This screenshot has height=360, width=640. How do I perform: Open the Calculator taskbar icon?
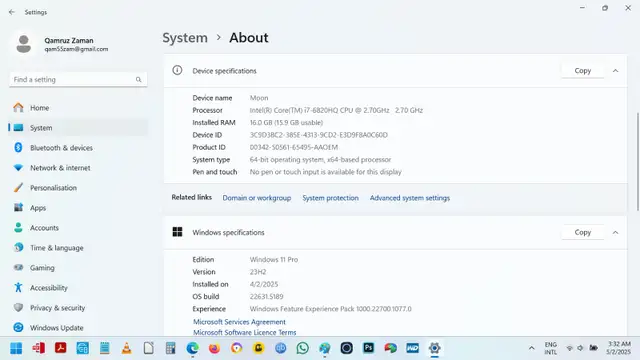pos(171,348)
